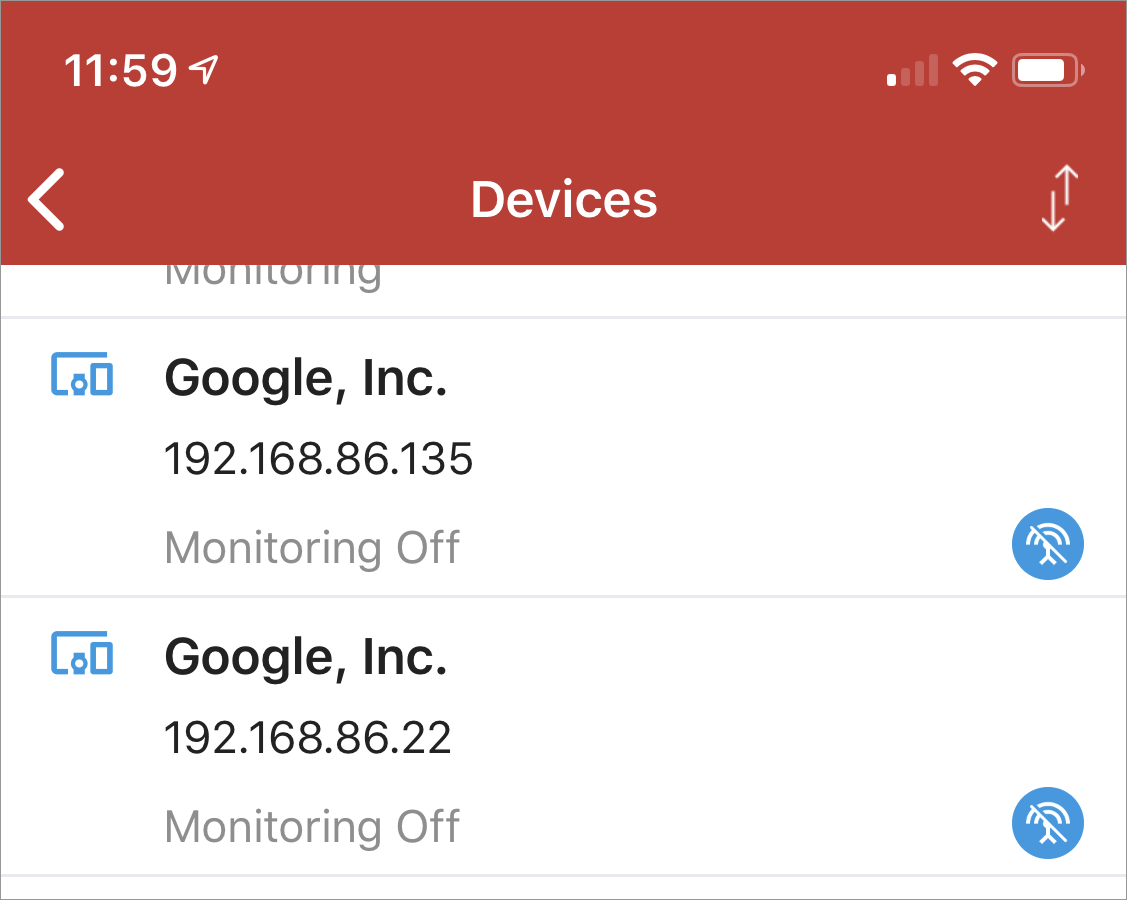
Task: Open the Google, Inc. 192.168.86.135 entry
Action: [x=564, y=457]
